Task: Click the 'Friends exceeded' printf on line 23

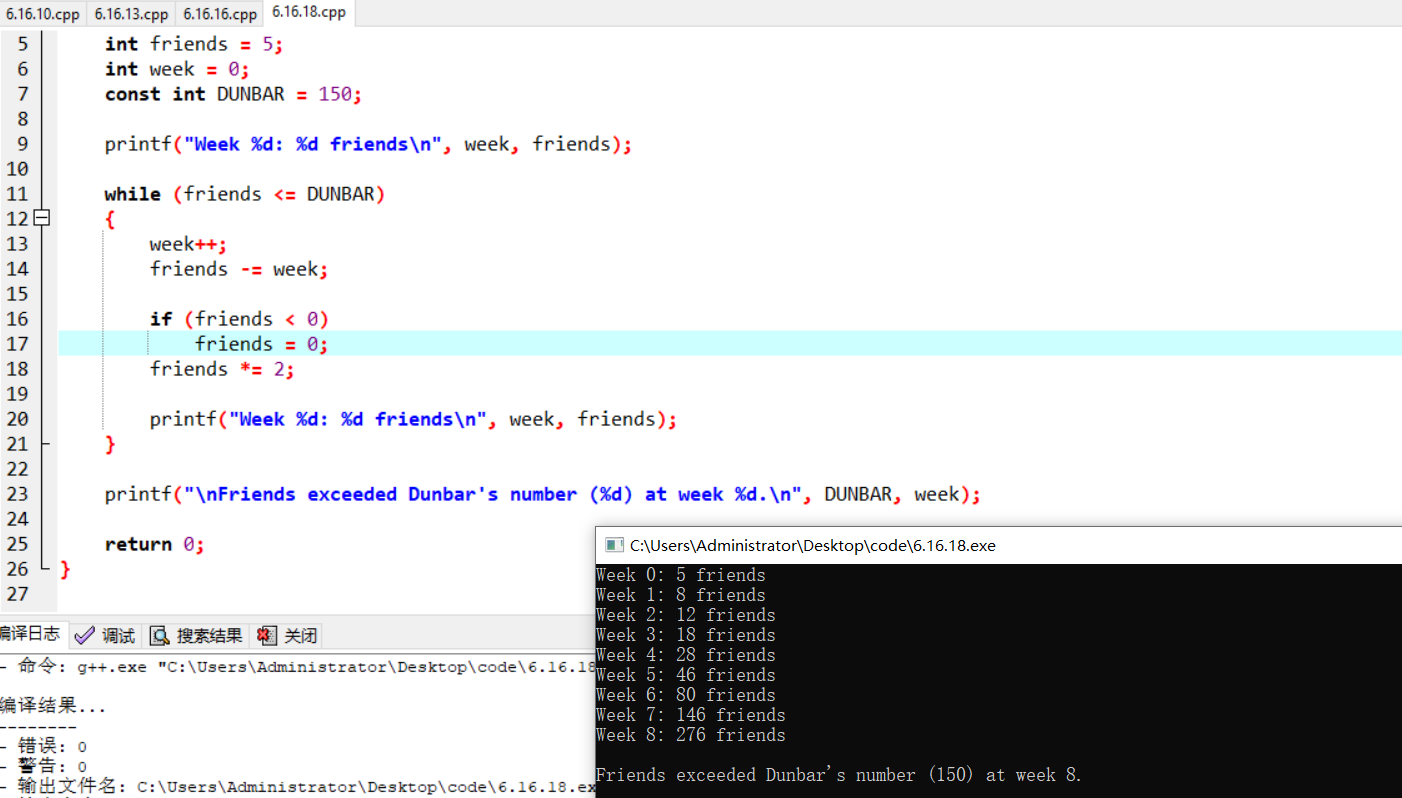Action: point(543,494)
